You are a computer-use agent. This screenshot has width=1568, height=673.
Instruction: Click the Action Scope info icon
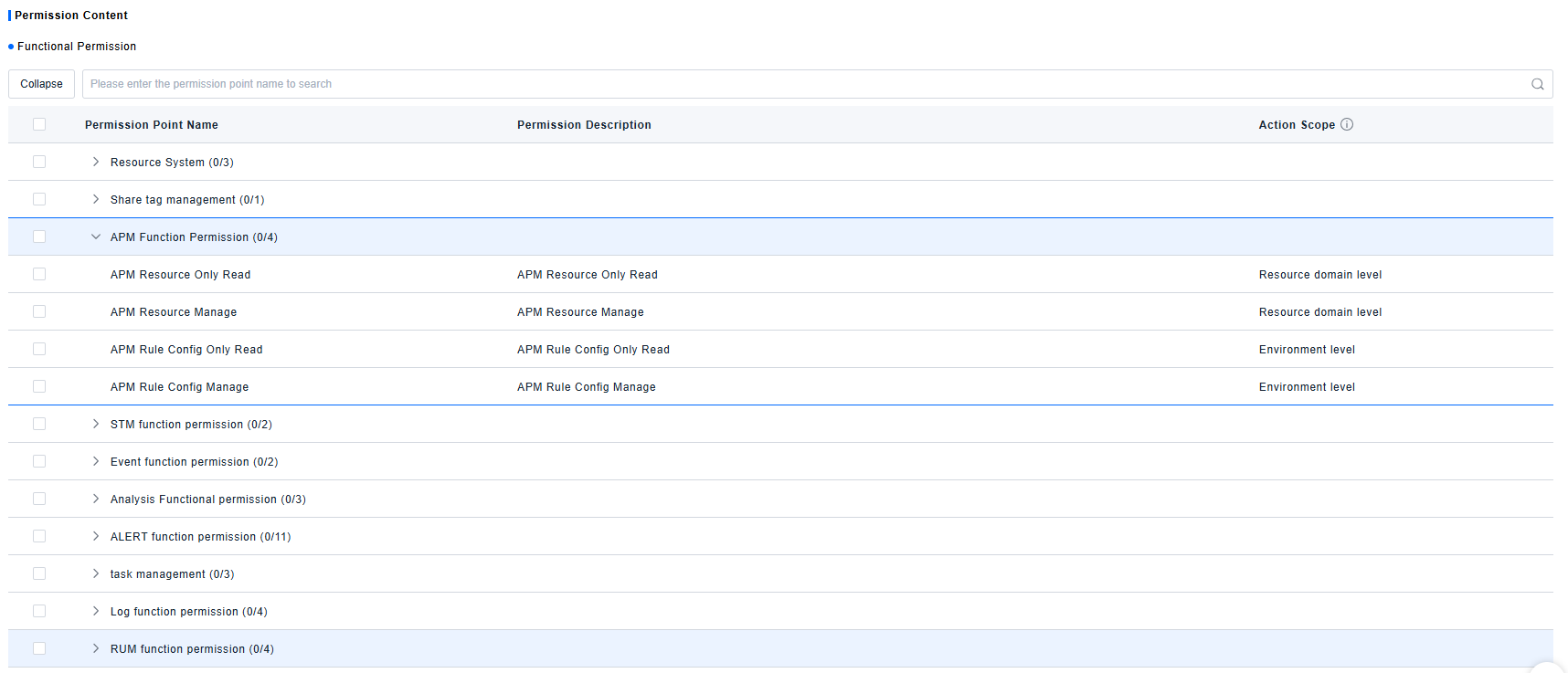1347,124
